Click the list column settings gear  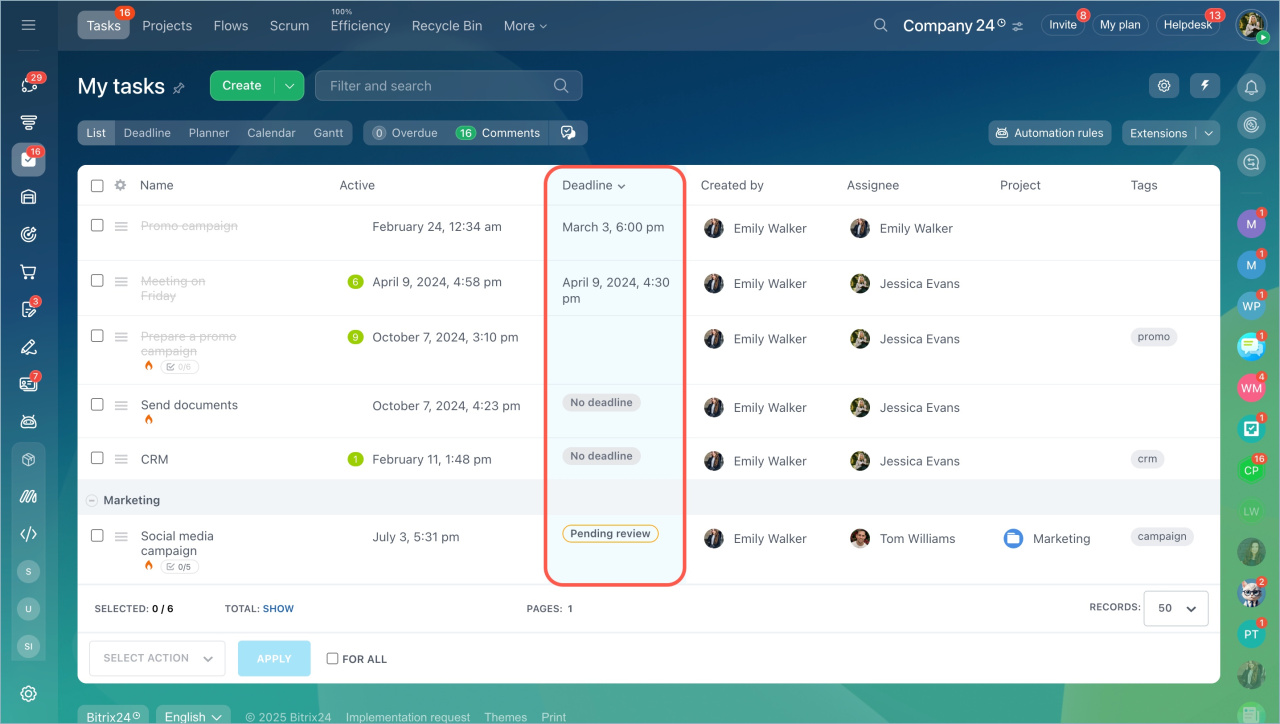tap(120, 185)
